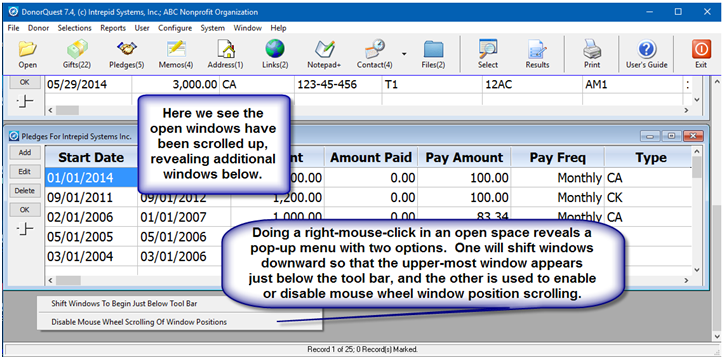Sort by the Start Date column header
The image size is (724, 360).
pos(91,157)
